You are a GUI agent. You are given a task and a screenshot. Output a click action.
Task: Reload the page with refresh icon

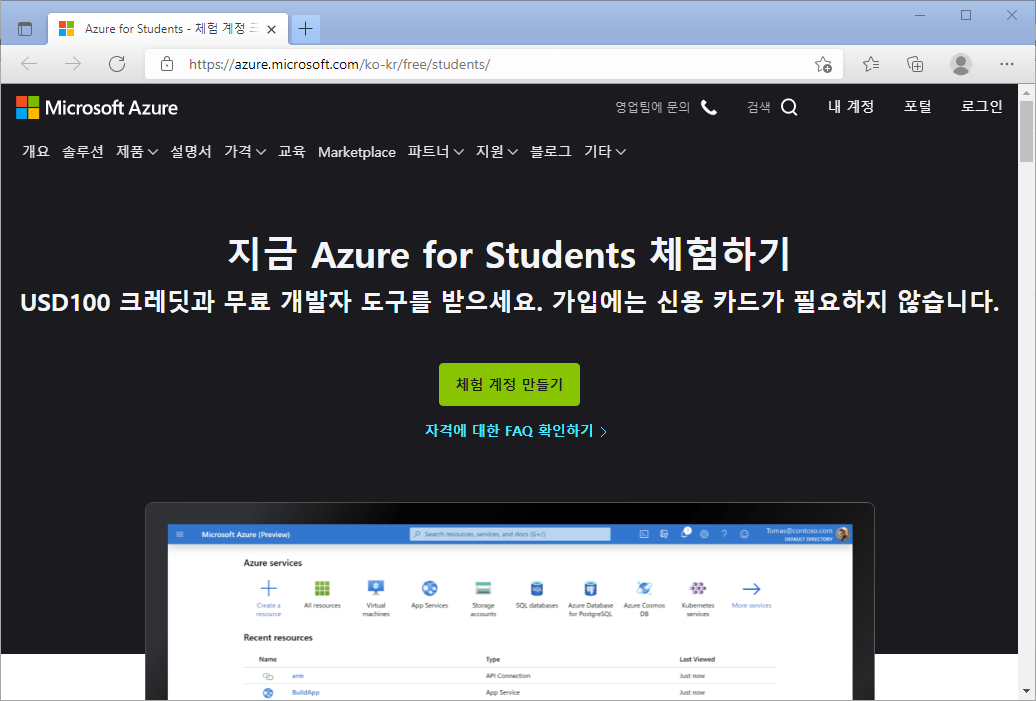click(x=117, y=64)
